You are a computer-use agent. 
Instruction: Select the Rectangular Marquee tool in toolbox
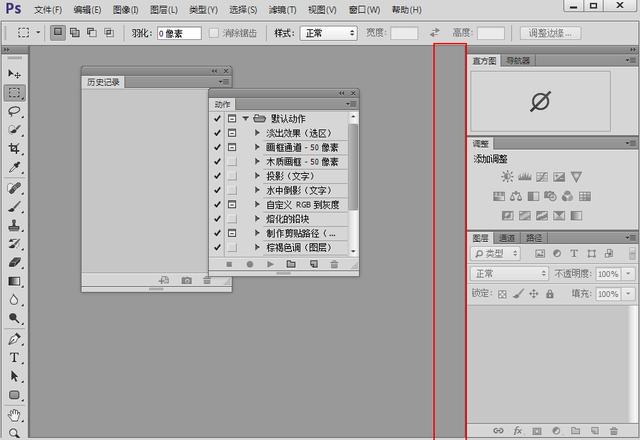(x=15, y=93)
